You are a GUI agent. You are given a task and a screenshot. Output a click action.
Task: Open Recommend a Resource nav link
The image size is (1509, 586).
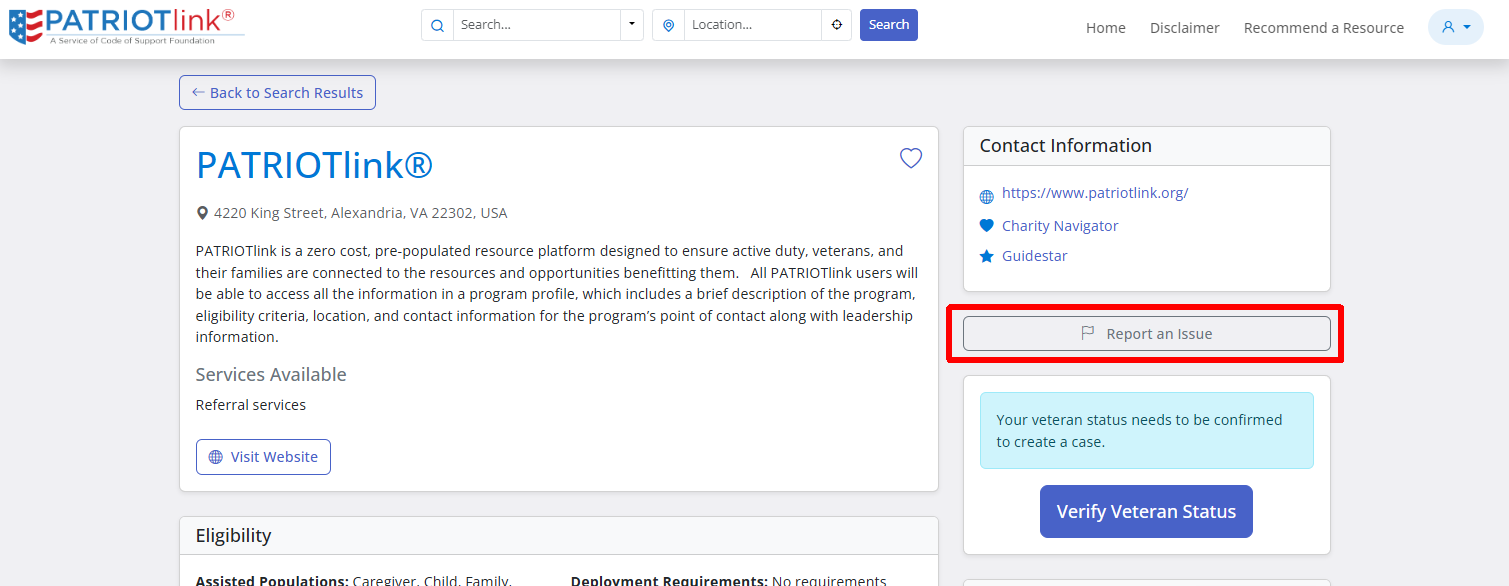click(1324, 28)
